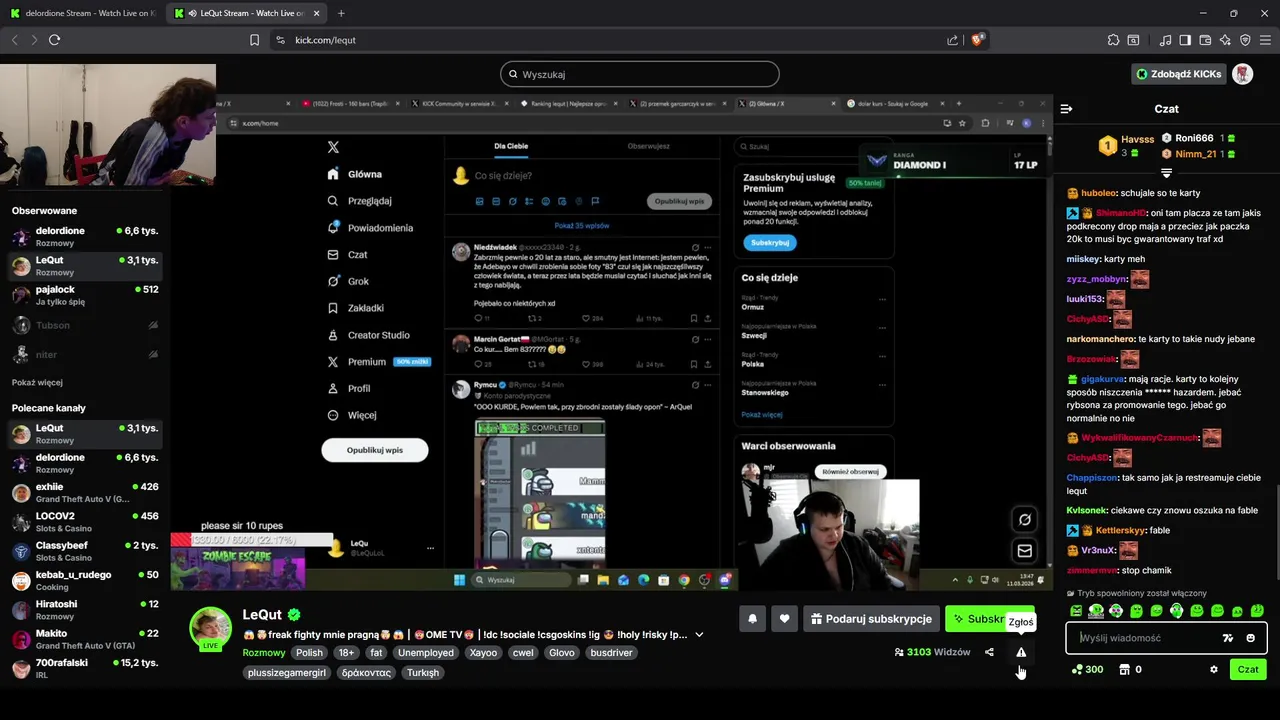The image size is (1280, 720).
Task: Enable notifications with the bell icon
Action: (x=752, y=619)
